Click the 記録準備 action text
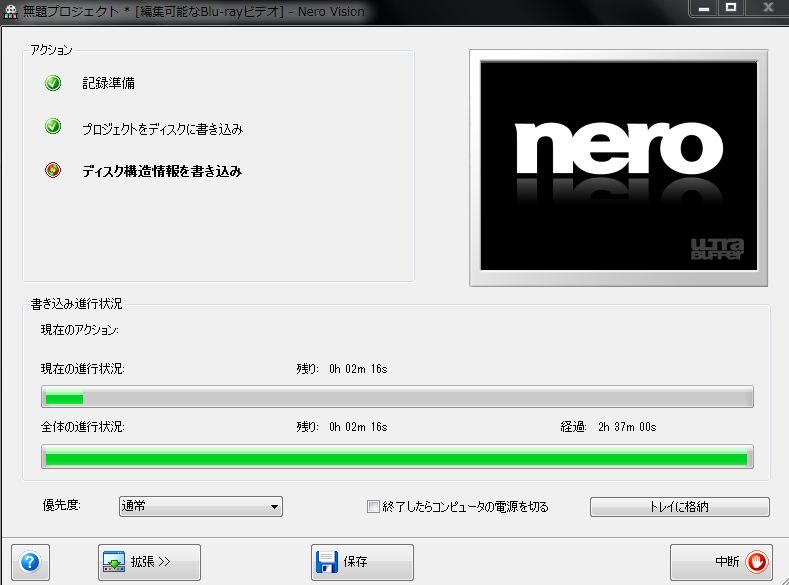The height and width of the screenshot is (585, 789). (x=108, y=83)
